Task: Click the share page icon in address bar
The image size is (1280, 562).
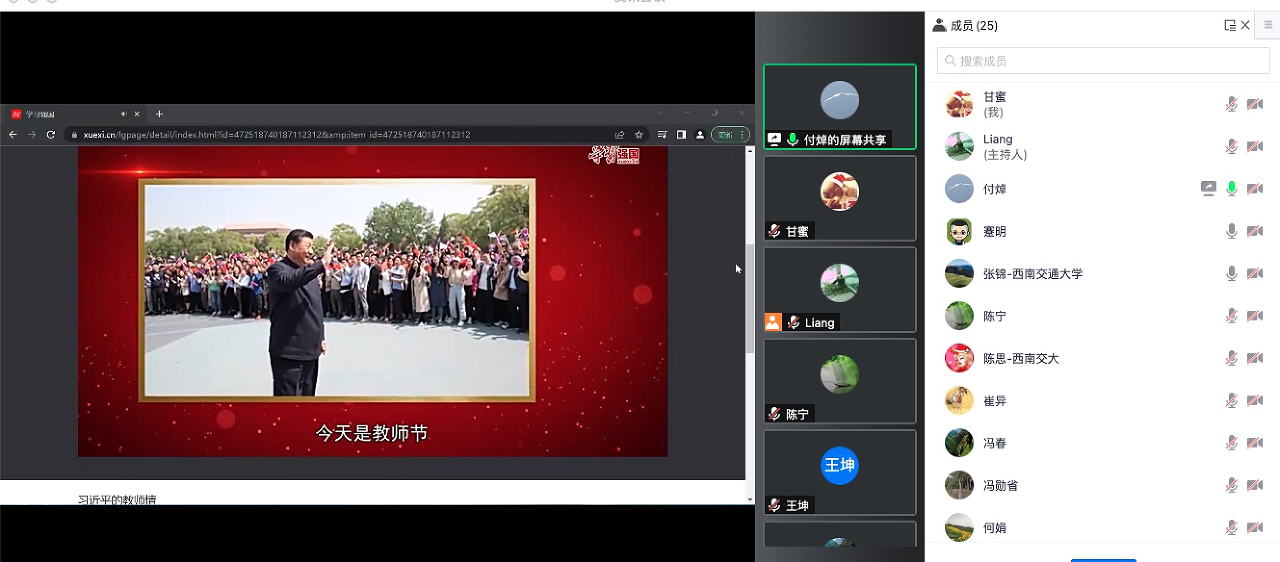Action: (x=620, y=135)
